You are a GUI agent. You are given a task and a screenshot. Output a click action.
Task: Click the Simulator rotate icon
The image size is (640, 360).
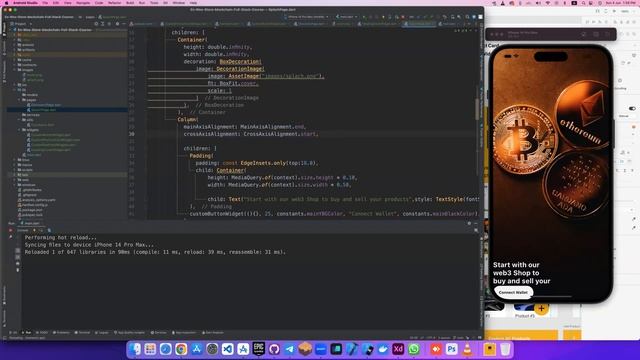[x=608, y=34]
